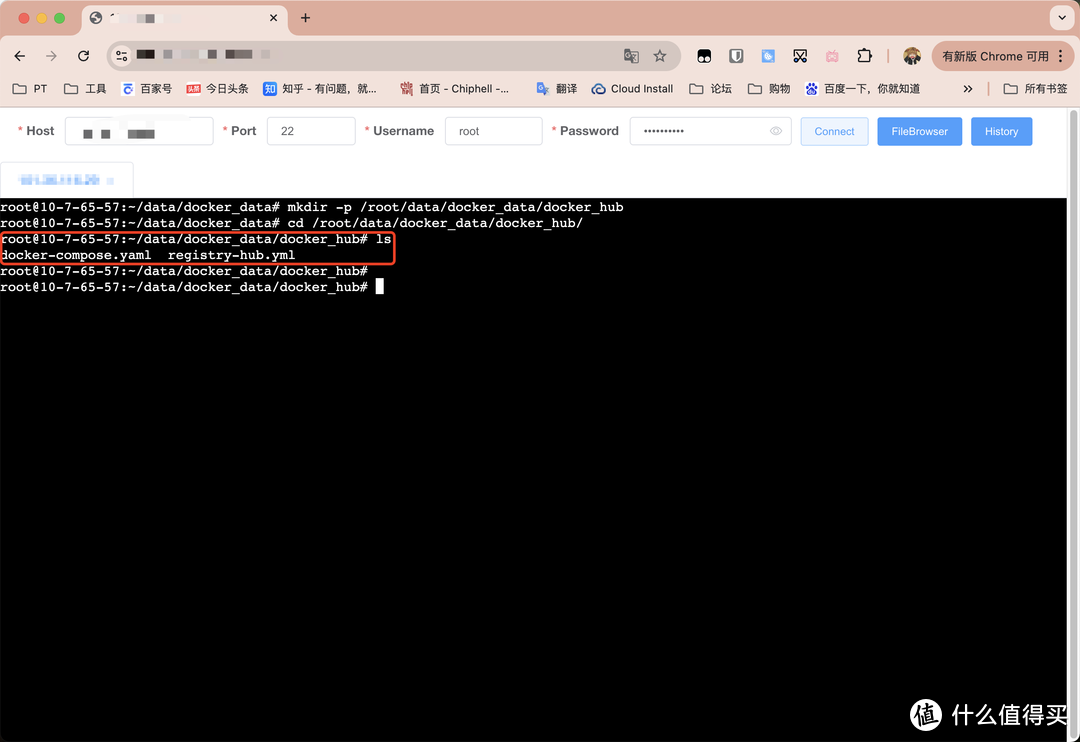Click the Host input field

pyautogui.click(x=139, y=131)
